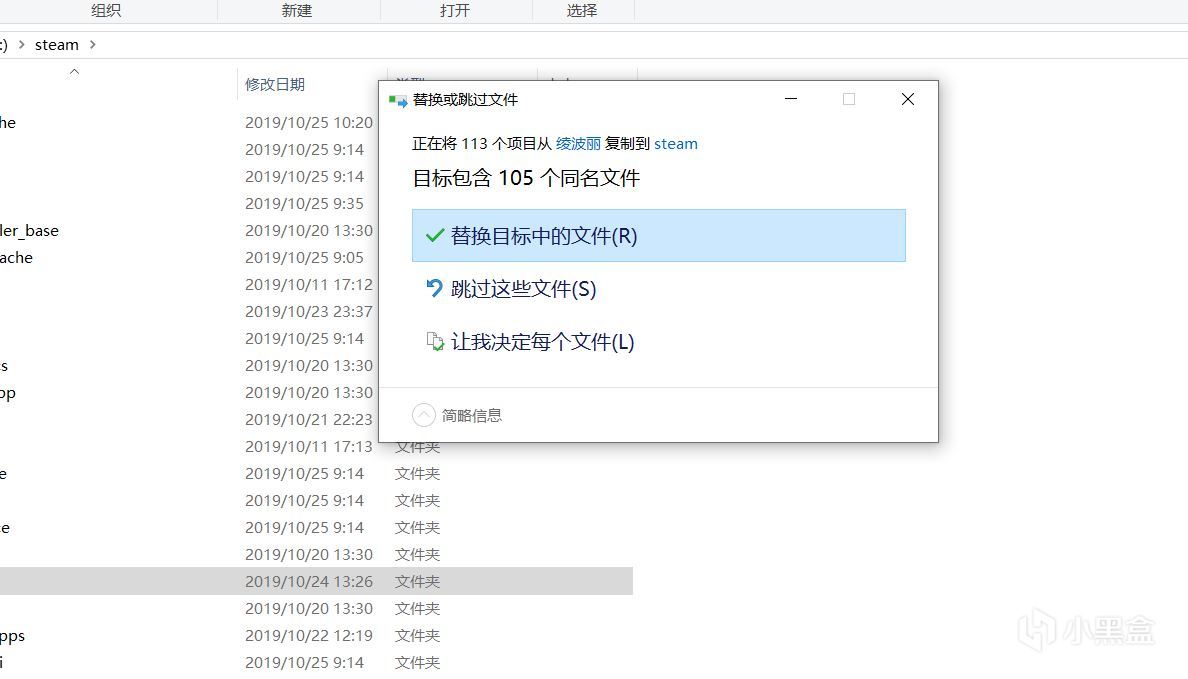Viewport: 1188px width, 679px height.
Task: Click the skip arrow icon beside 跳过这些文件
Action: 435,289
